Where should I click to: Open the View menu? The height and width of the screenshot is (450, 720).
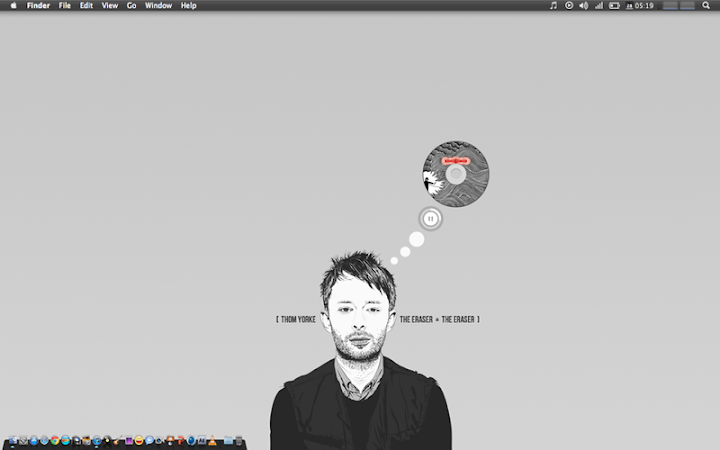click(x=110, y=6)
